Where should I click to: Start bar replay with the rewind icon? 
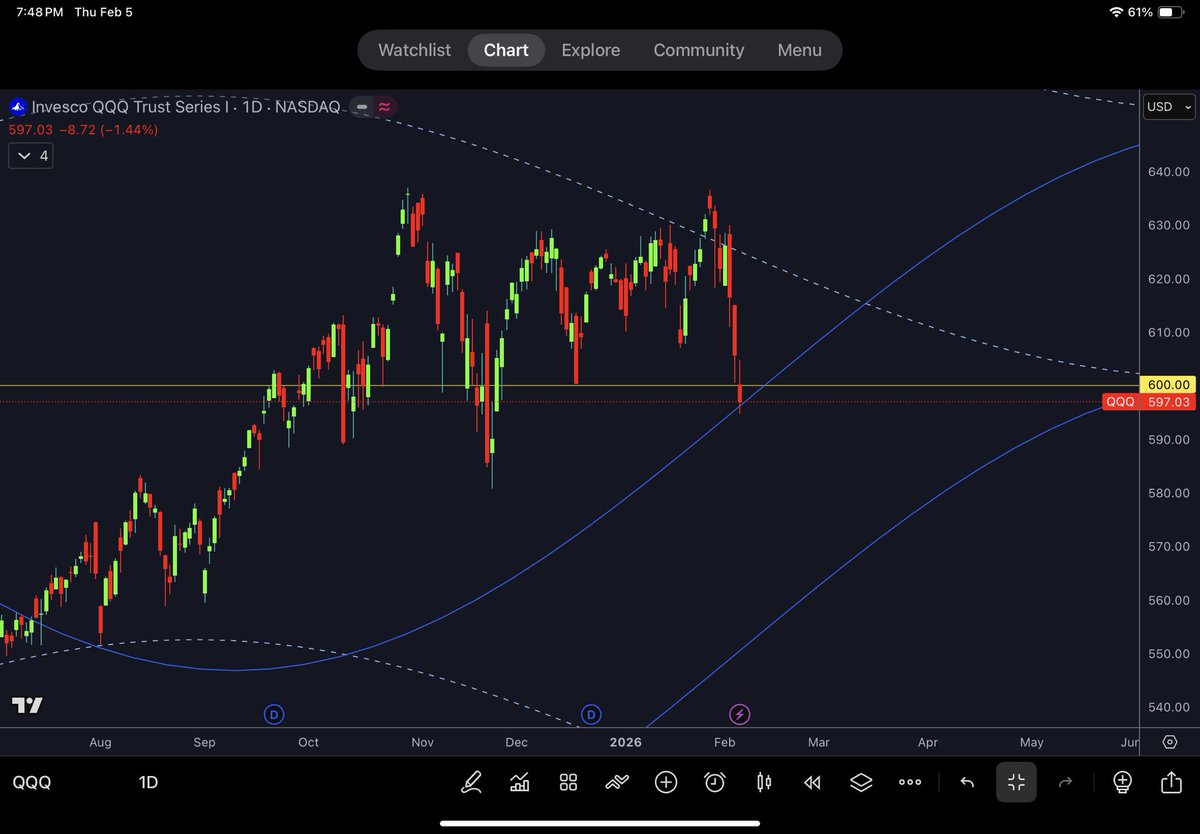pos(813,782)
